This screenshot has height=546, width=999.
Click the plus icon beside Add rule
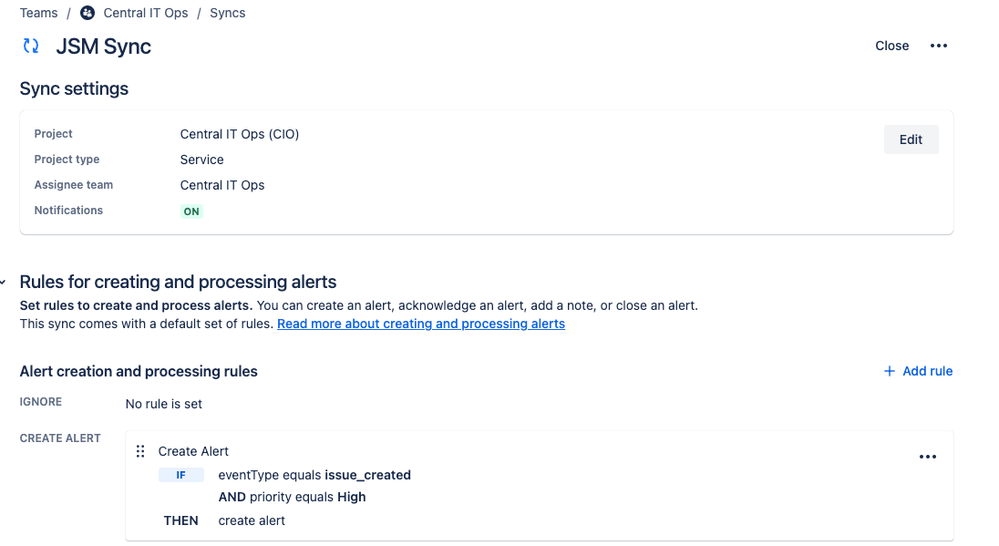pyautogui.click(x=889, y=371)
